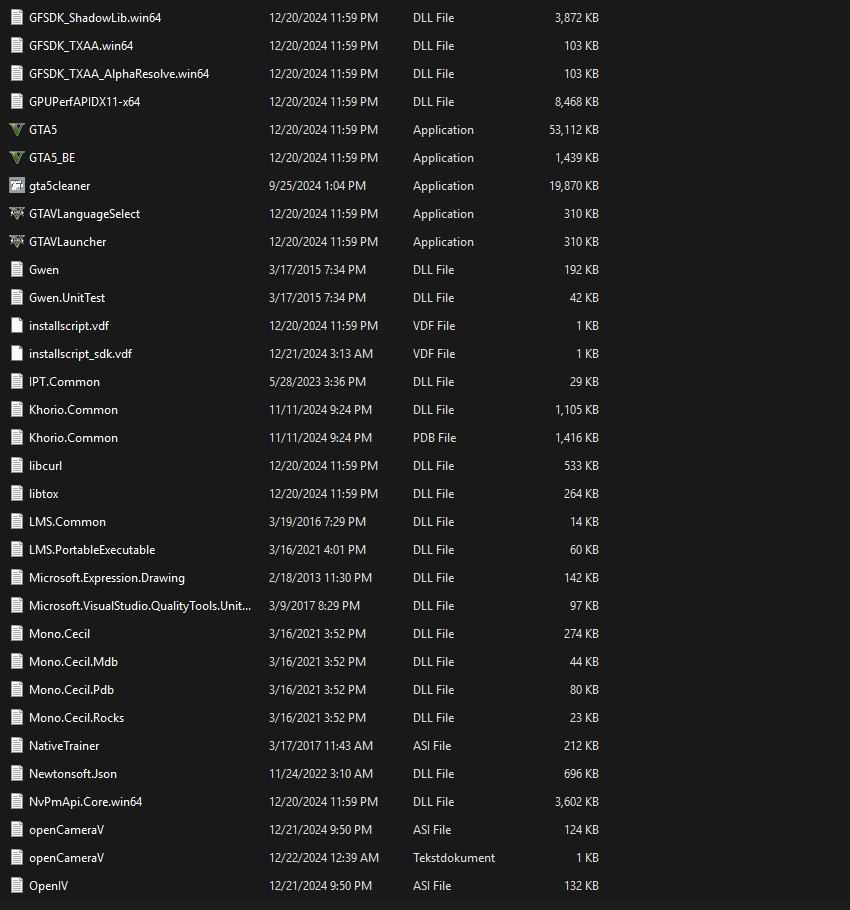Select the openCameraV Tekstdokument file
Screen dimensions: 850x910
tap(67, 858)
